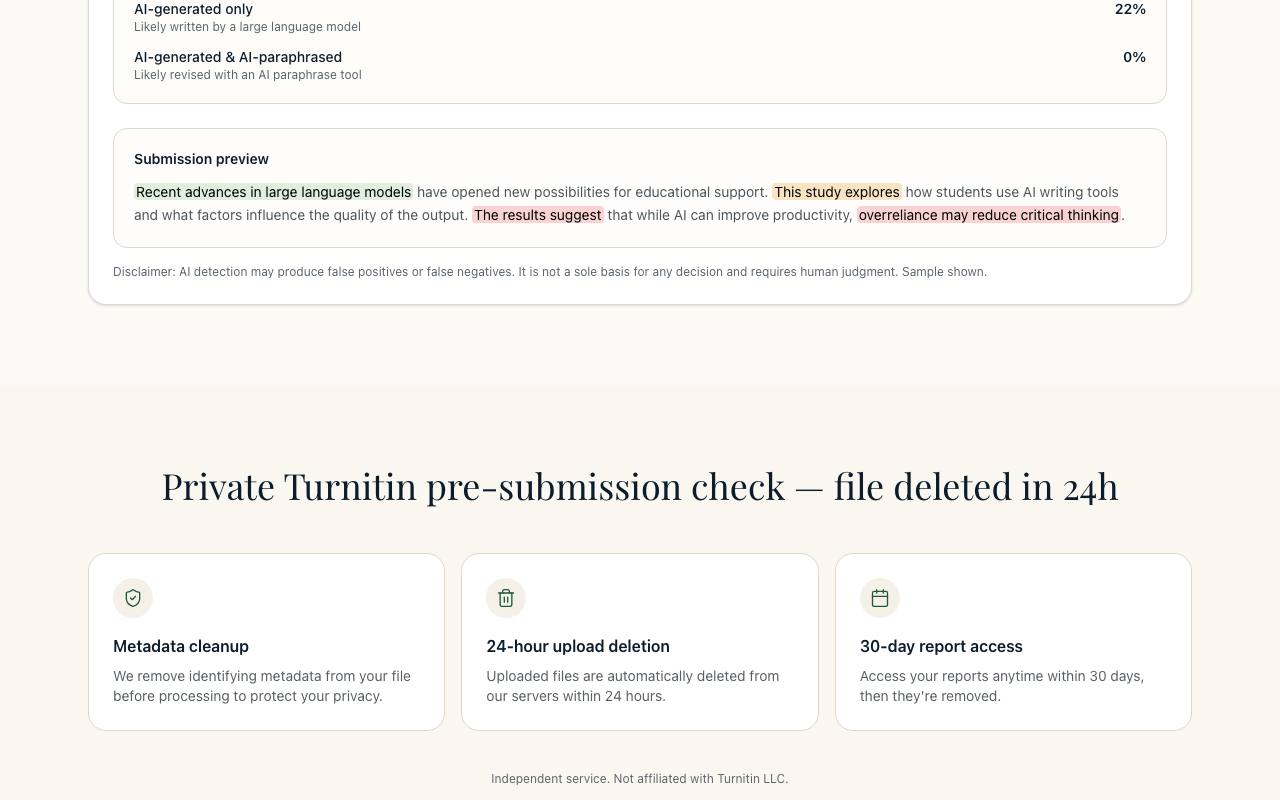Click 'Likely written by a large language model'
The height and width of the screenshot is (800, 1280).
tap(247, 27)
